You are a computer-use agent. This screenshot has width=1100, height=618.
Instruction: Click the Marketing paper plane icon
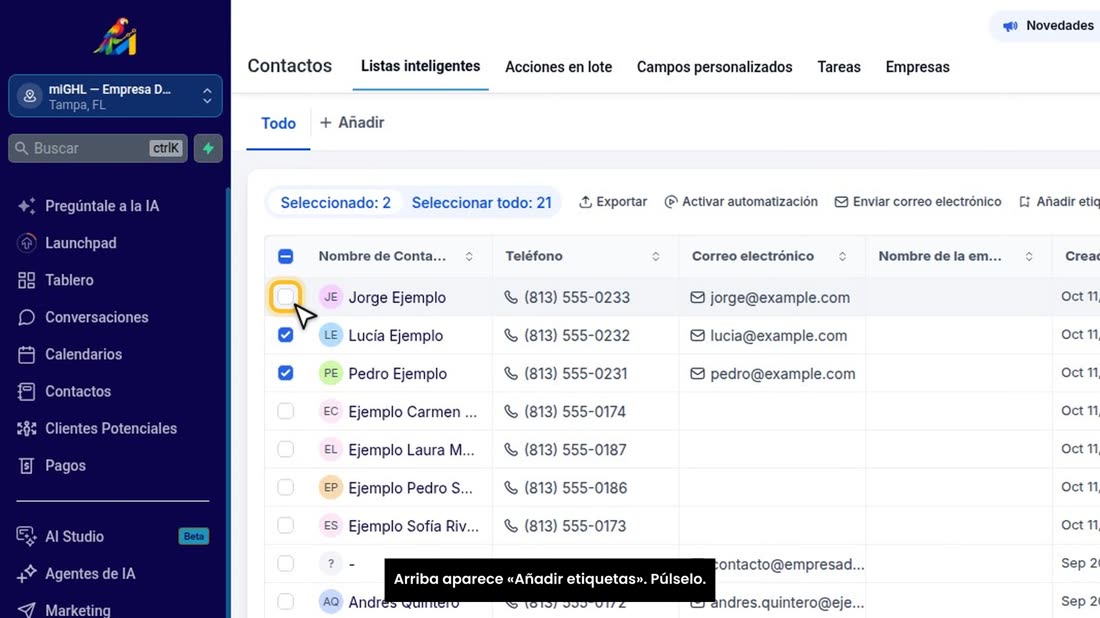[x=27, y=610]
